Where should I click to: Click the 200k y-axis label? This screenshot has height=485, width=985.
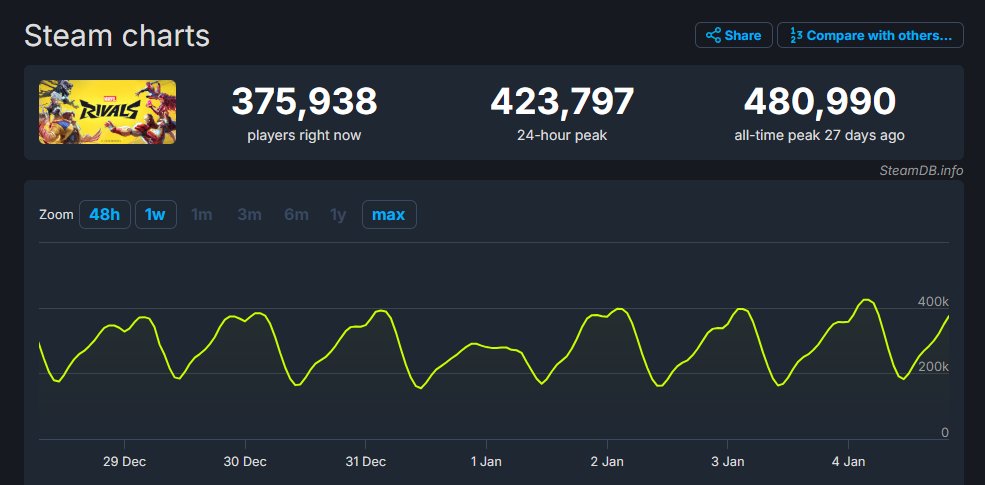coord(933,367)
